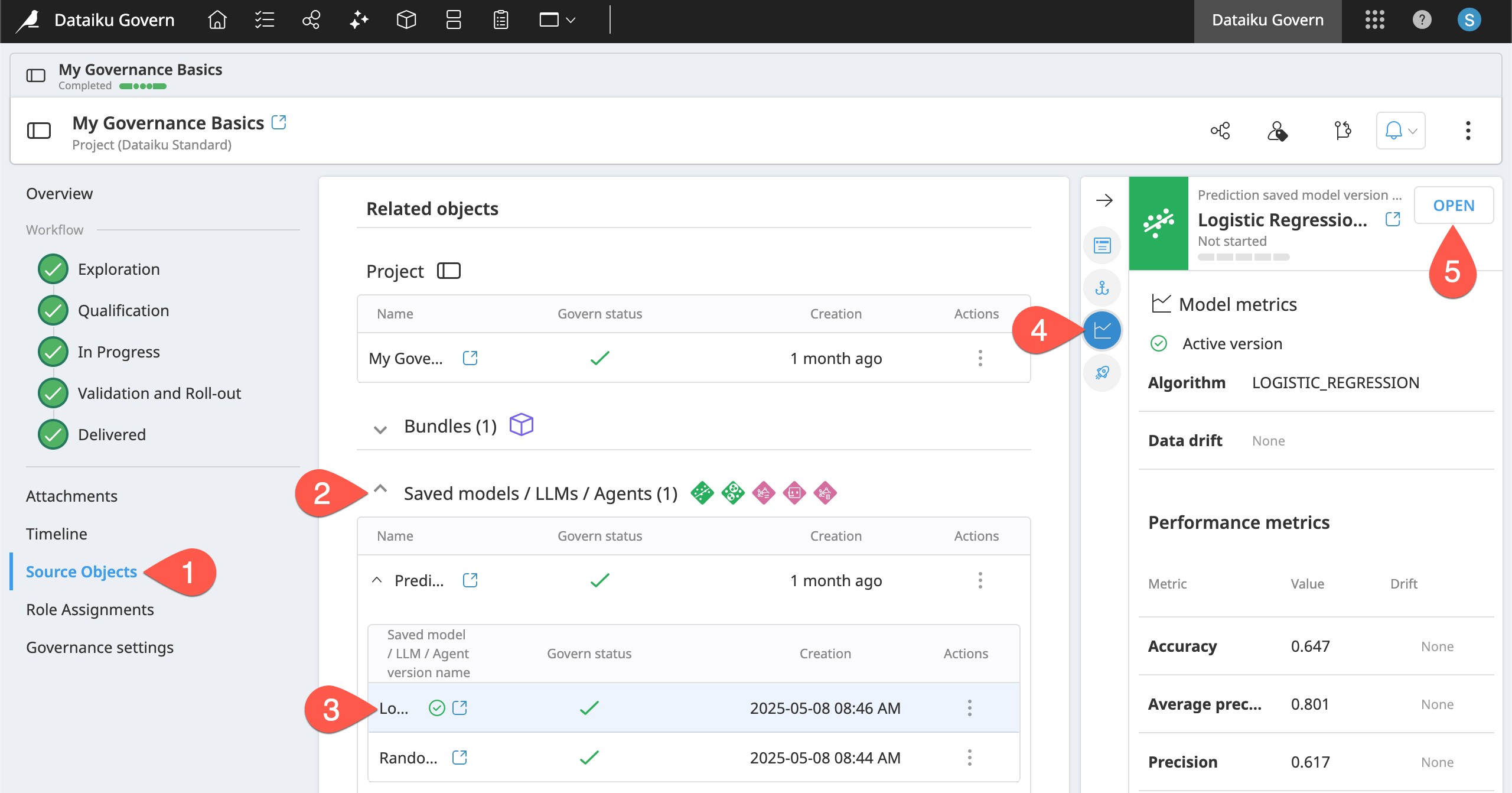
Task: Open actions menu for Predi... row
Action: [x=980, y=580]
